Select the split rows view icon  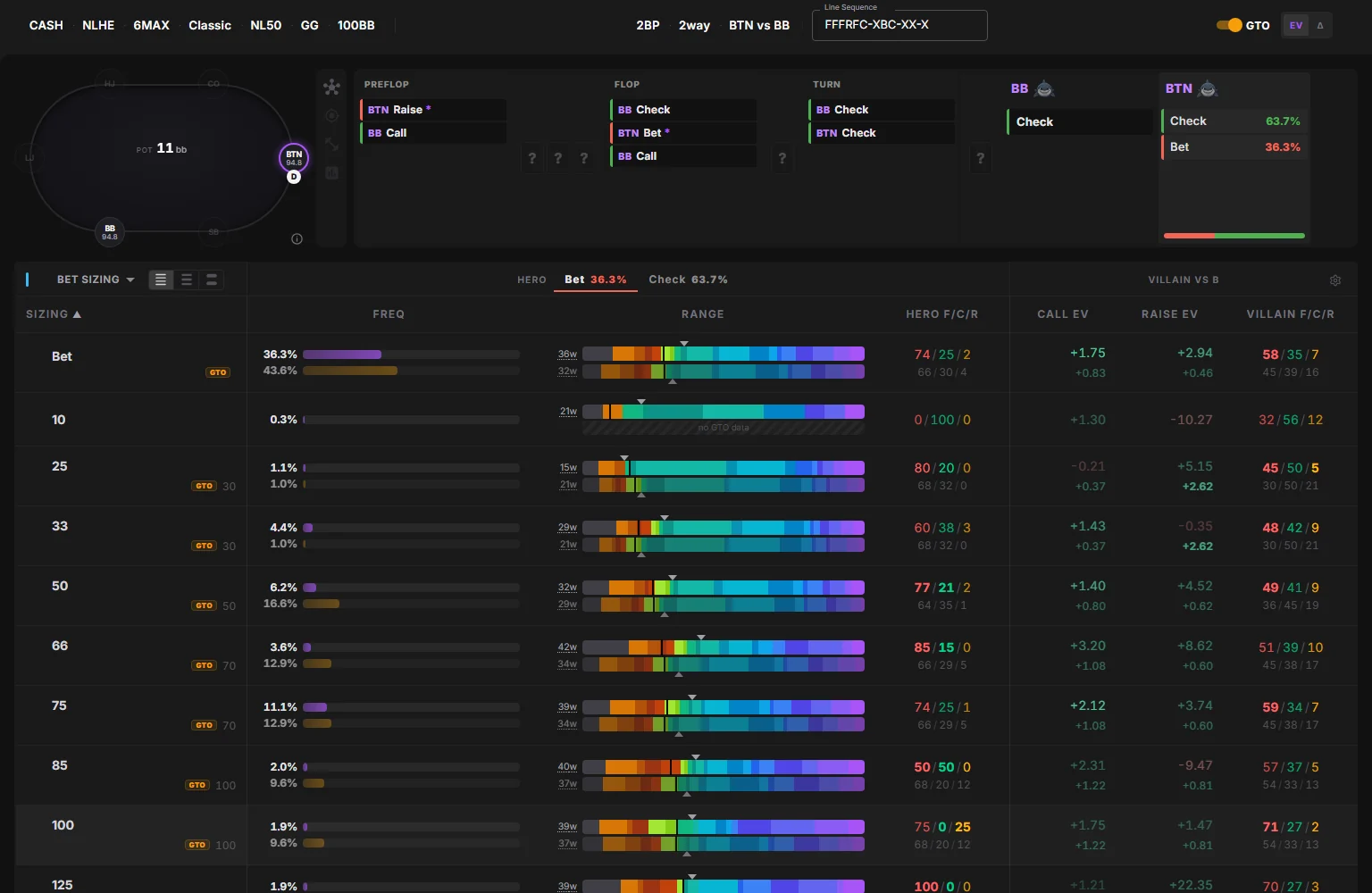[x=211, y=280]
